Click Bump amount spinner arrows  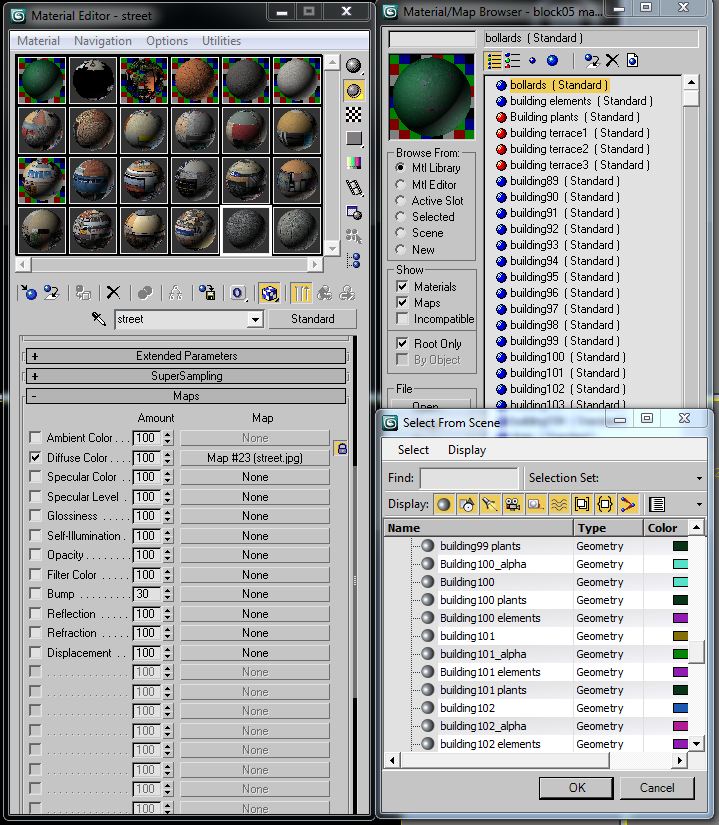(168, 594)
